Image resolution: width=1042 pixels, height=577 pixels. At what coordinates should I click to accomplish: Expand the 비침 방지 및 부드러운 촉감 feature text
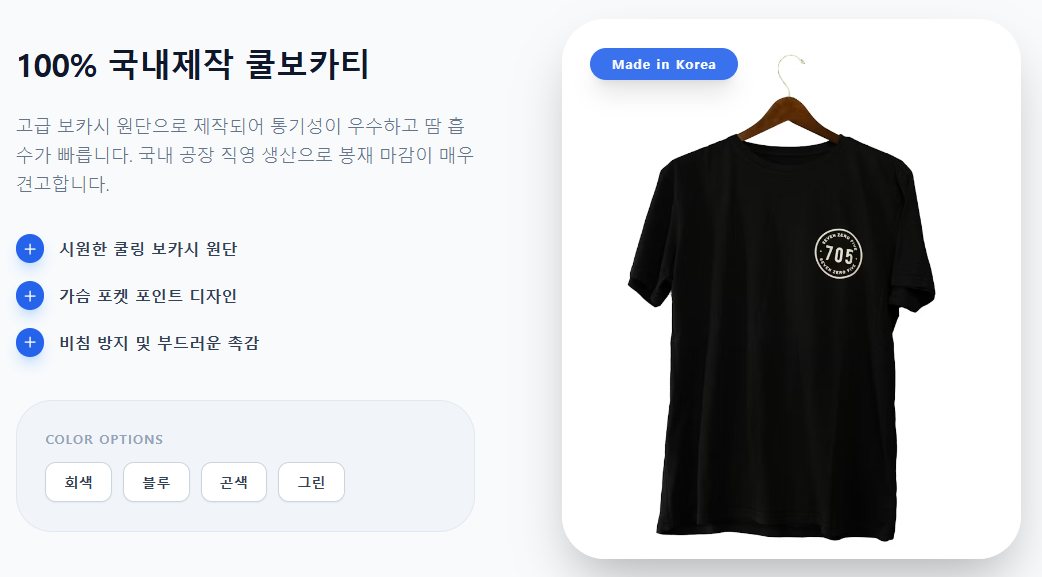pos(159,343)
